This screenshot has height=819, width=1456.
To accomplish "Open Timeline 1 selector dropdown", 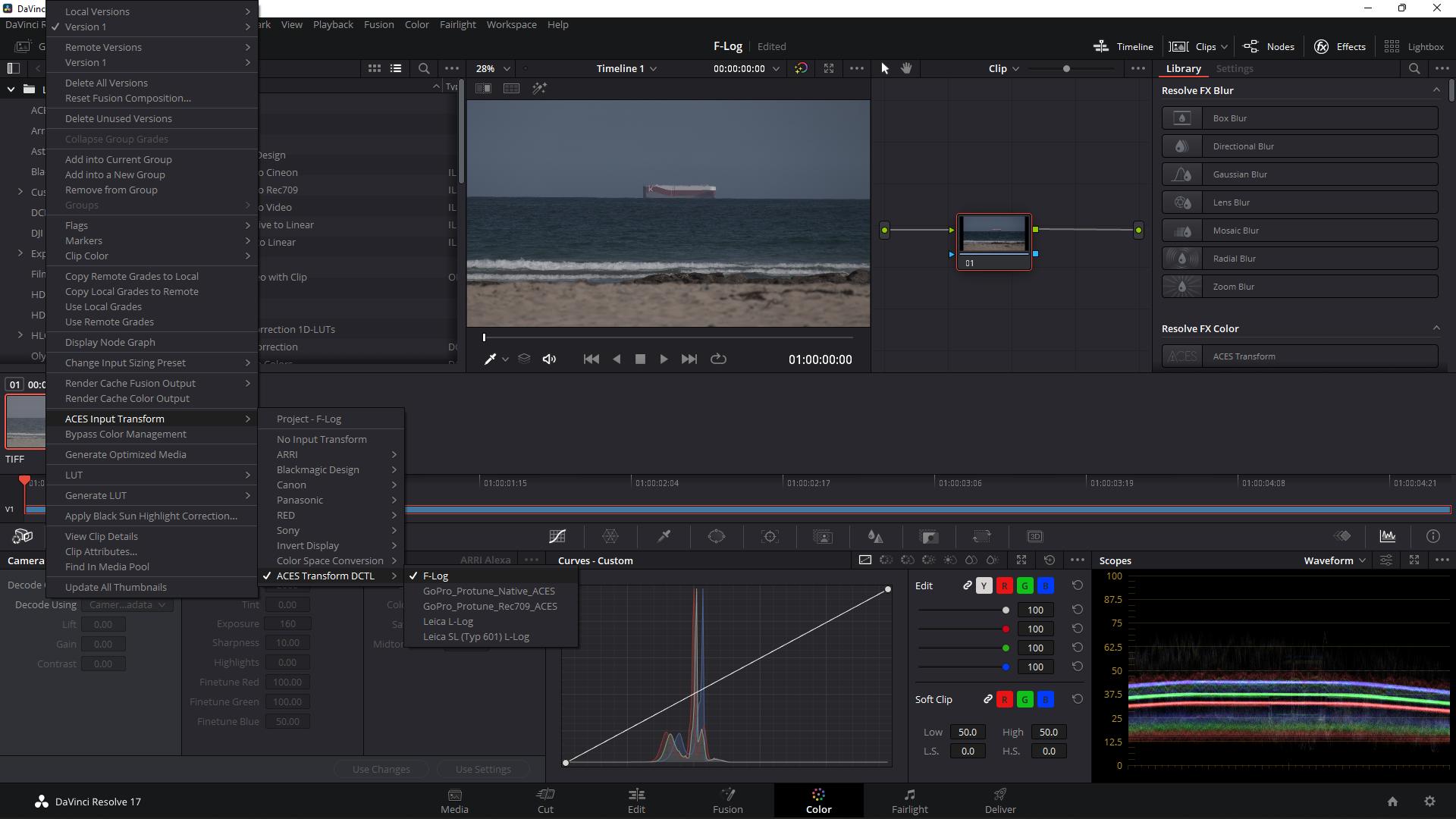I will point(626,68).
